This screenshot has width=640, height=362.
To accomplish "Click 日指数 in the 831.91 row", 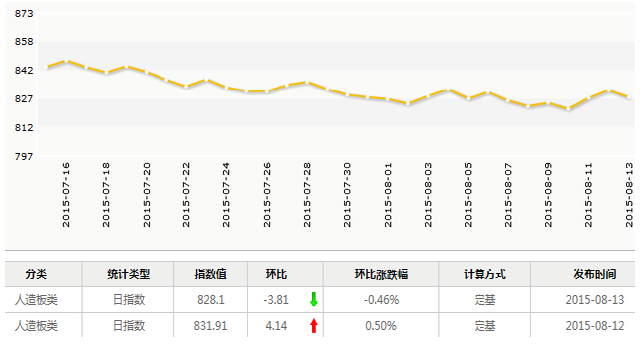I will click(129, 326).
